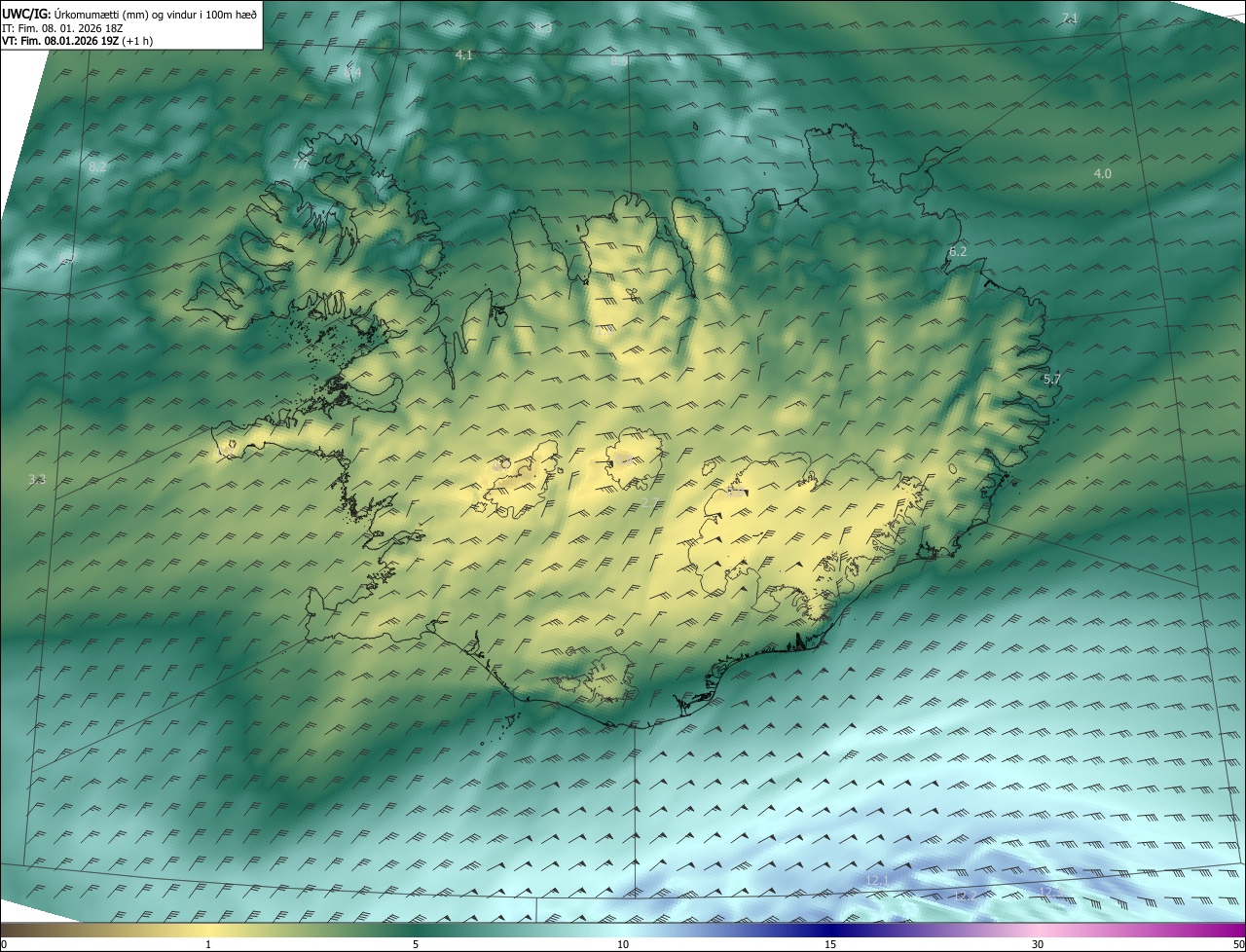Click the 15 tick on the color scale
This screenshot has width=1246, height=952.
[x=830, y=944]
